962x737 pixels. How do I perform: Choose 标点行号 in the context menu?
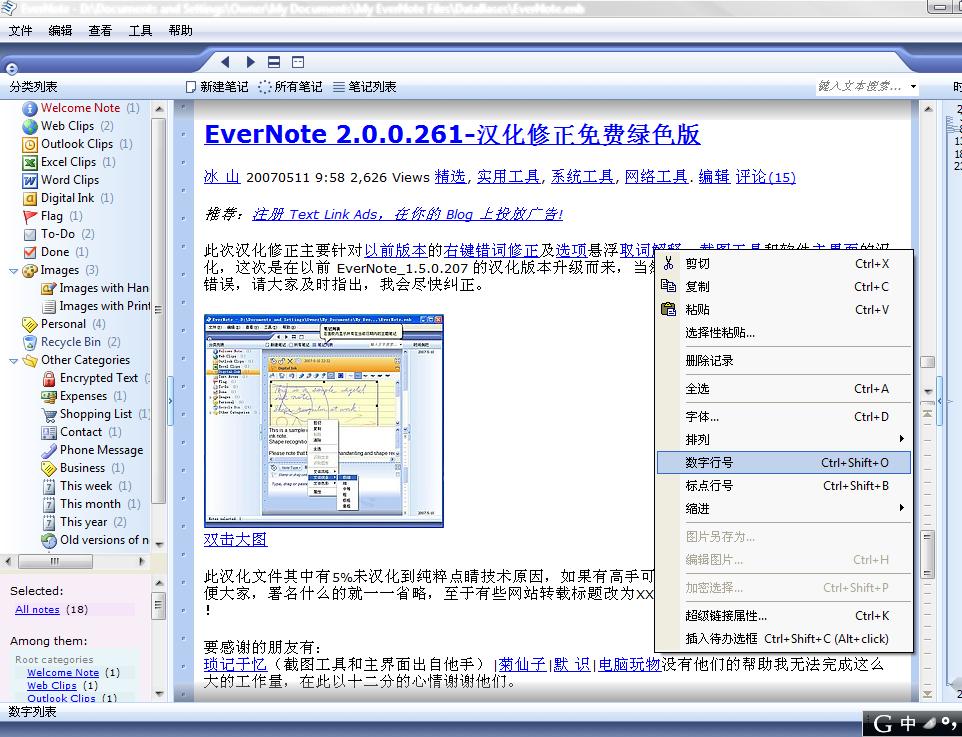pos(783,485)
